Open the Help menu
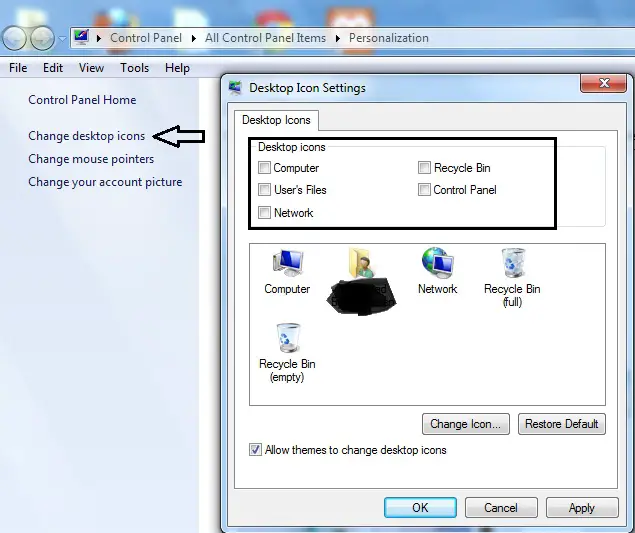Screen dimensions: 635x533 coord(177,68)
